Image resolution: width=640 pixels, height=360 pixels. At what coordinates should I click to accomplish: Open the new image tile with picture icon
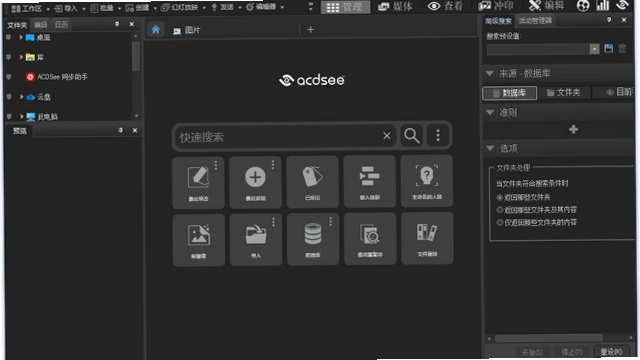(199, 240)
